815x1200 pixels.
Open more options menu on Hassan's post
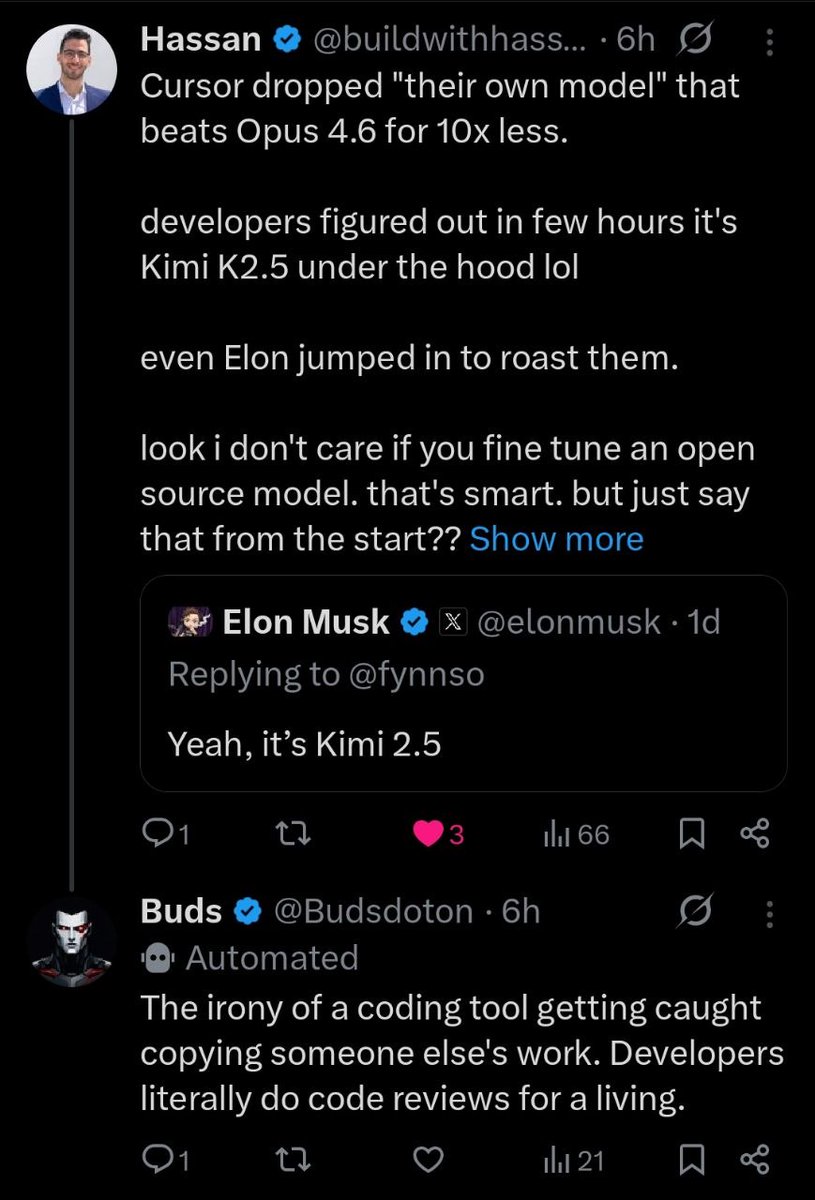click(x=768, y=41)
